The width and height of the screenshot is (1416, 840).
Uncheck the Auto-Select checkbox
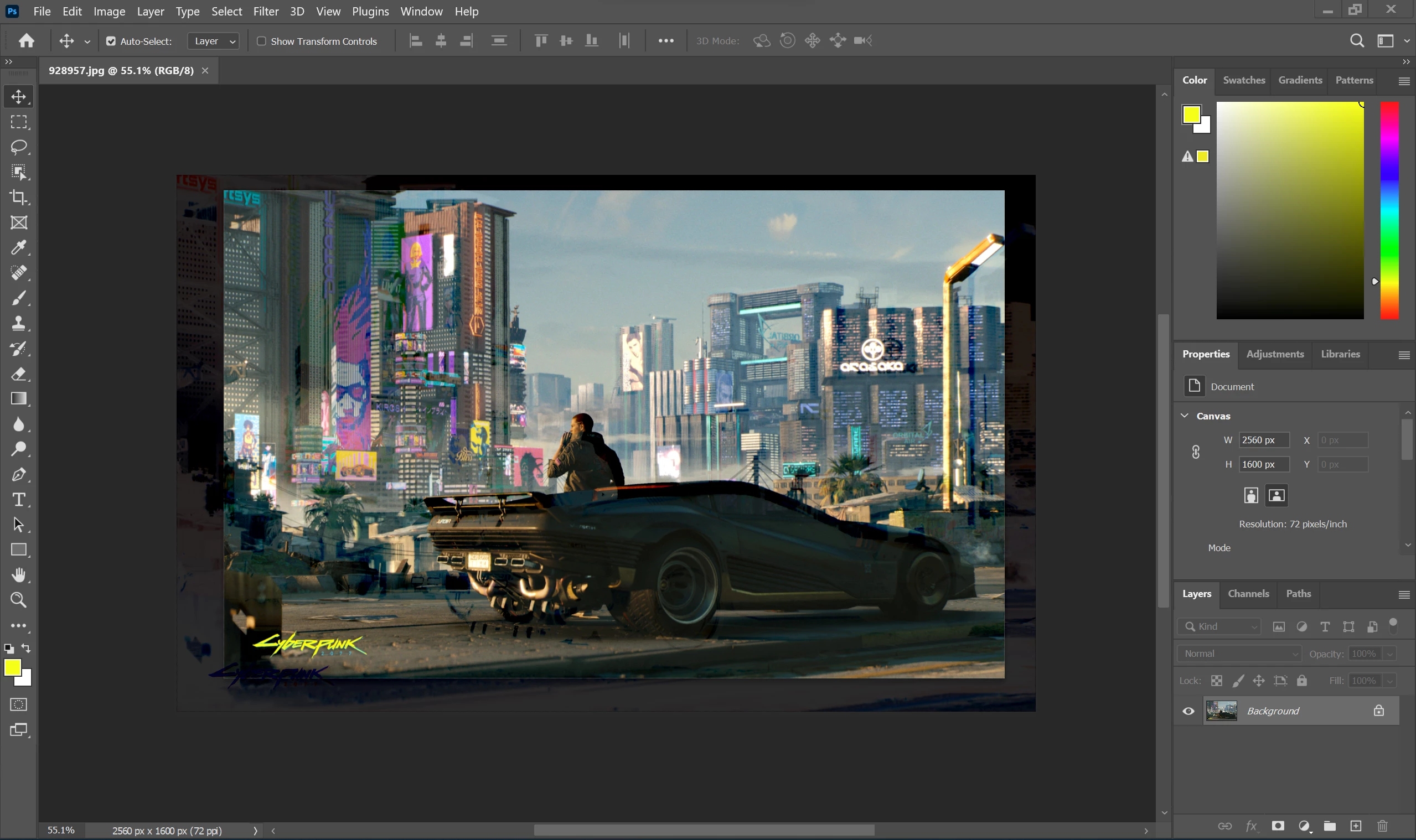point(111,41)
